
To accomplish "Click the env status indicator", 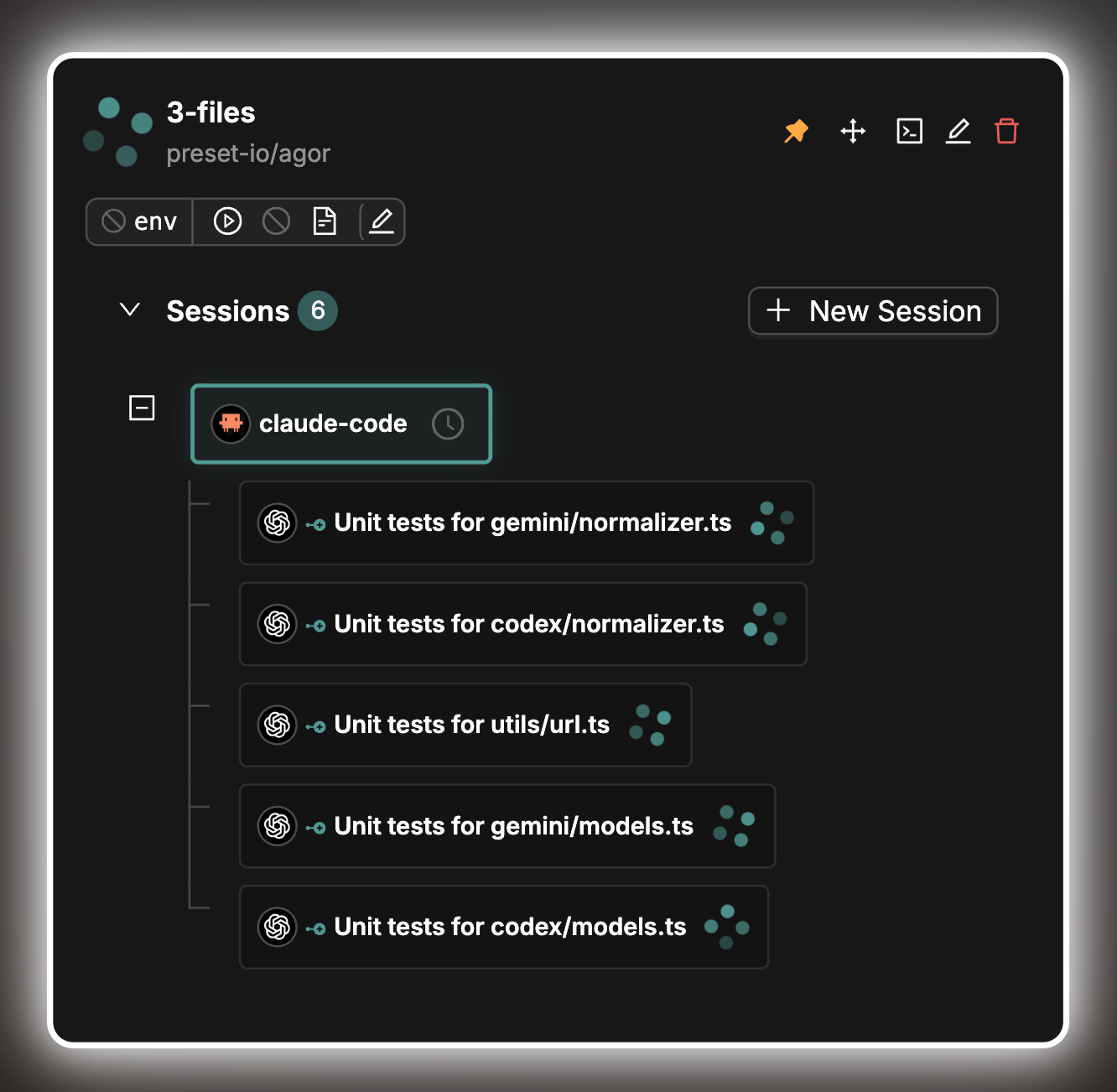I will coord(139,221).
